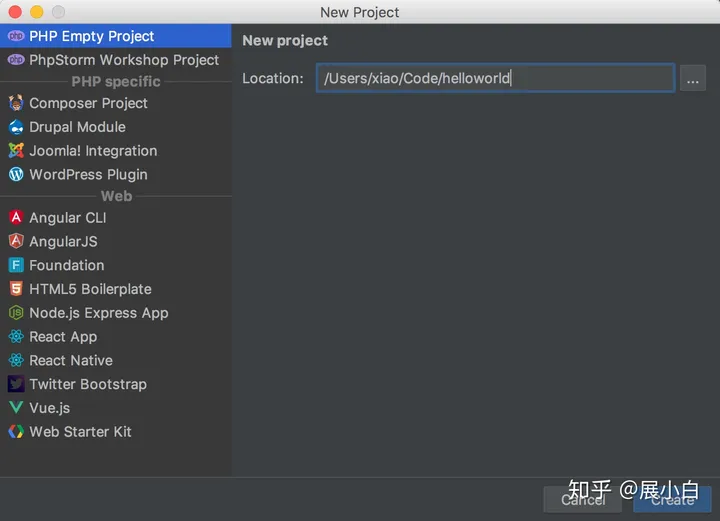Click the WordPress Plugin logo icon
Image resolution: width=720 pixels, height=521 pixels.
click(x=16, y=174)
